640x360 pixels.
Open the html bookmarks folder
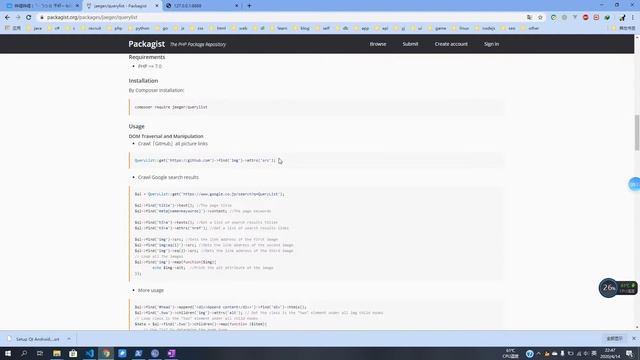click(218, 28)
